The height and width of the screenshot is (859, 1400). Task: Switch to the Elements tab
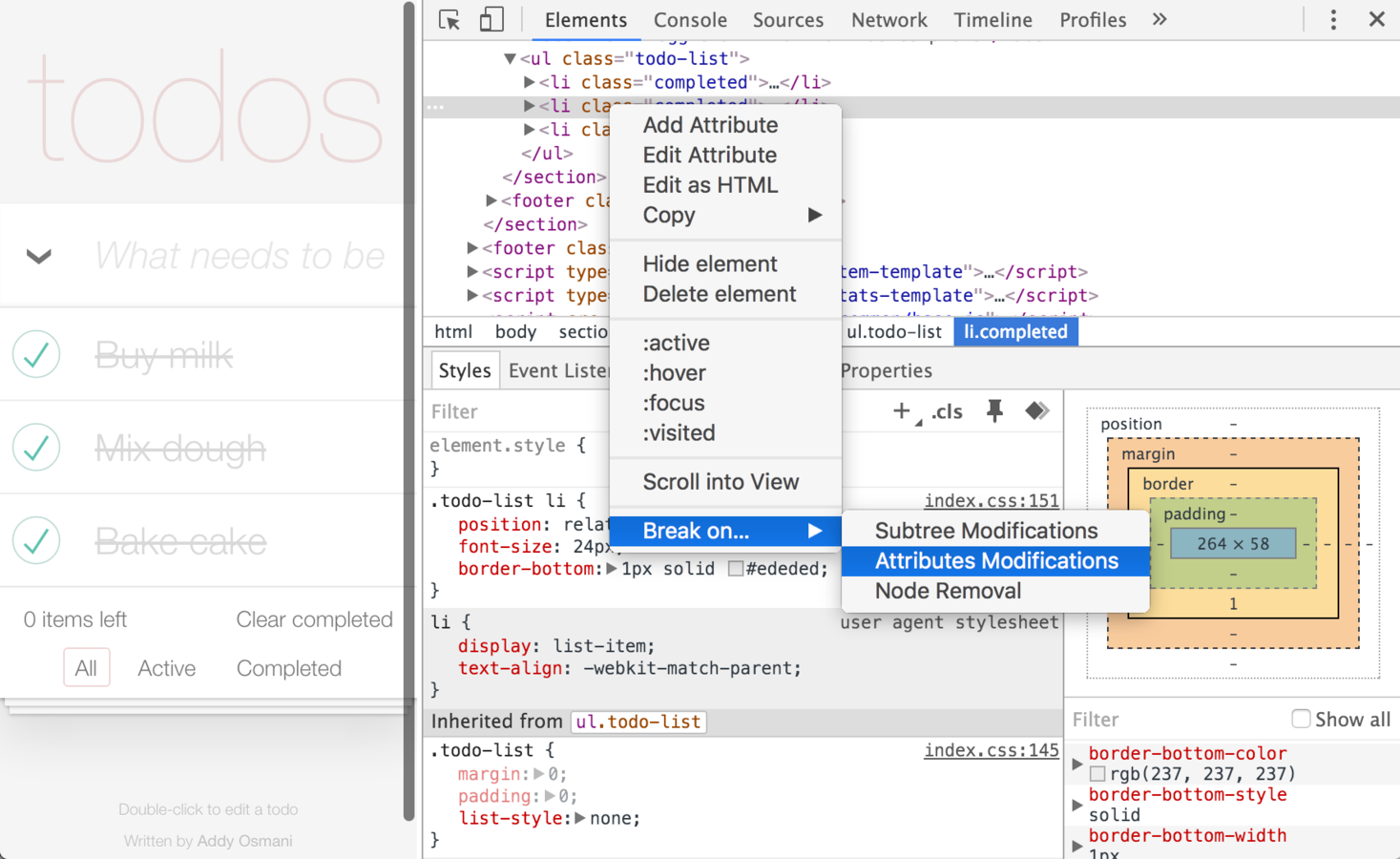coord(585,20)
